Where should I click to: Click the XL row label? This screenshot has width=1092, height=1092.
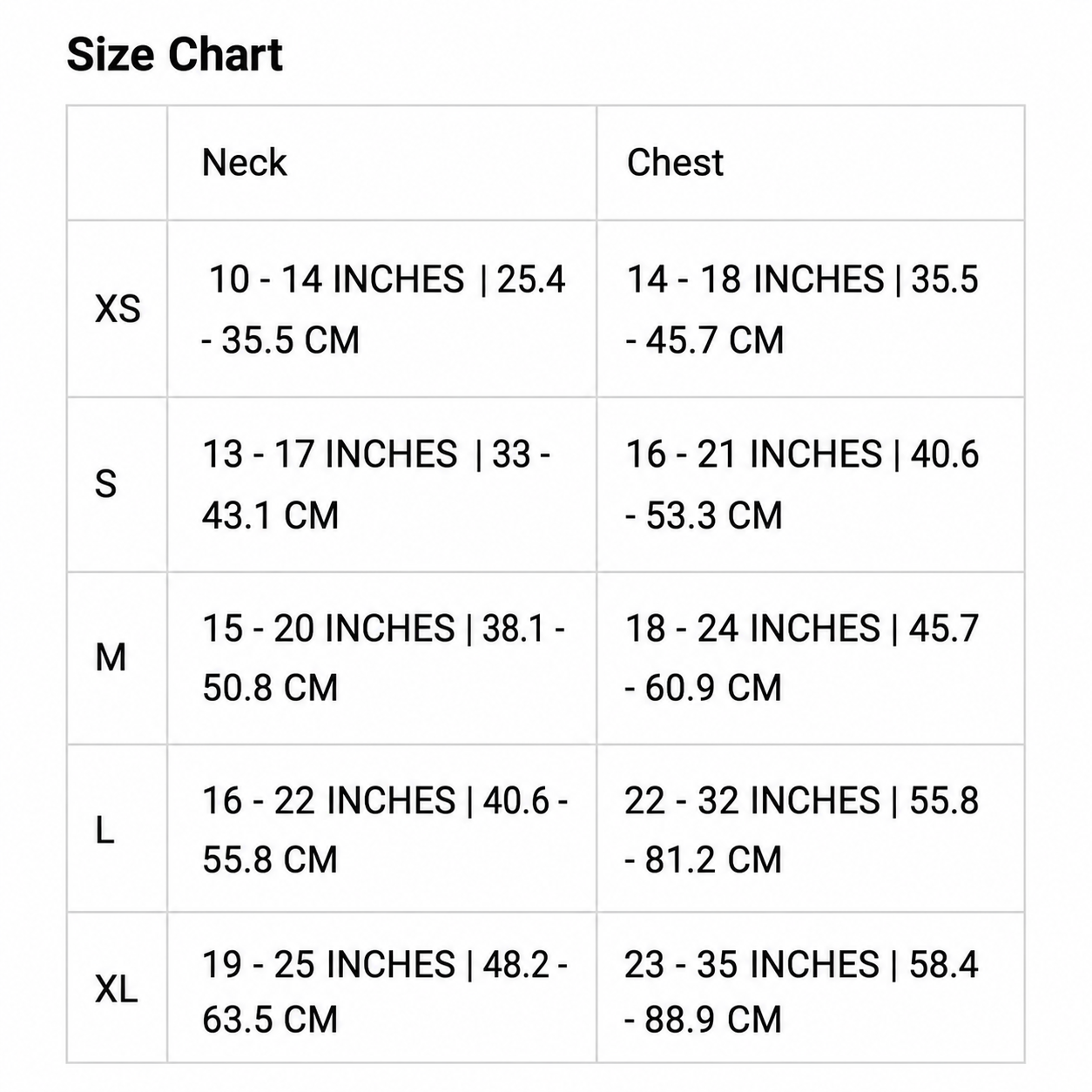(118, 988)
